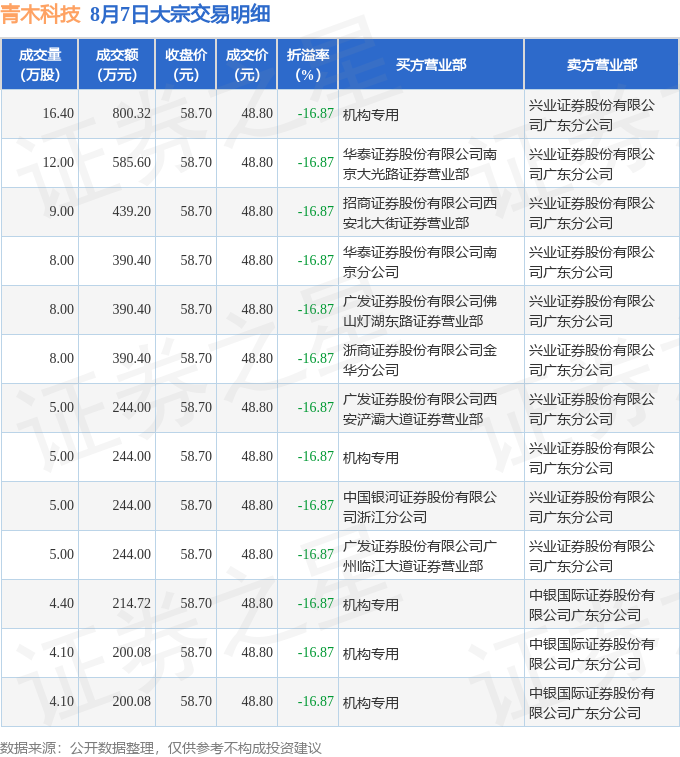
Task: Click seller 兴业证券 in the 585.60 row
Action: [592, 164]
